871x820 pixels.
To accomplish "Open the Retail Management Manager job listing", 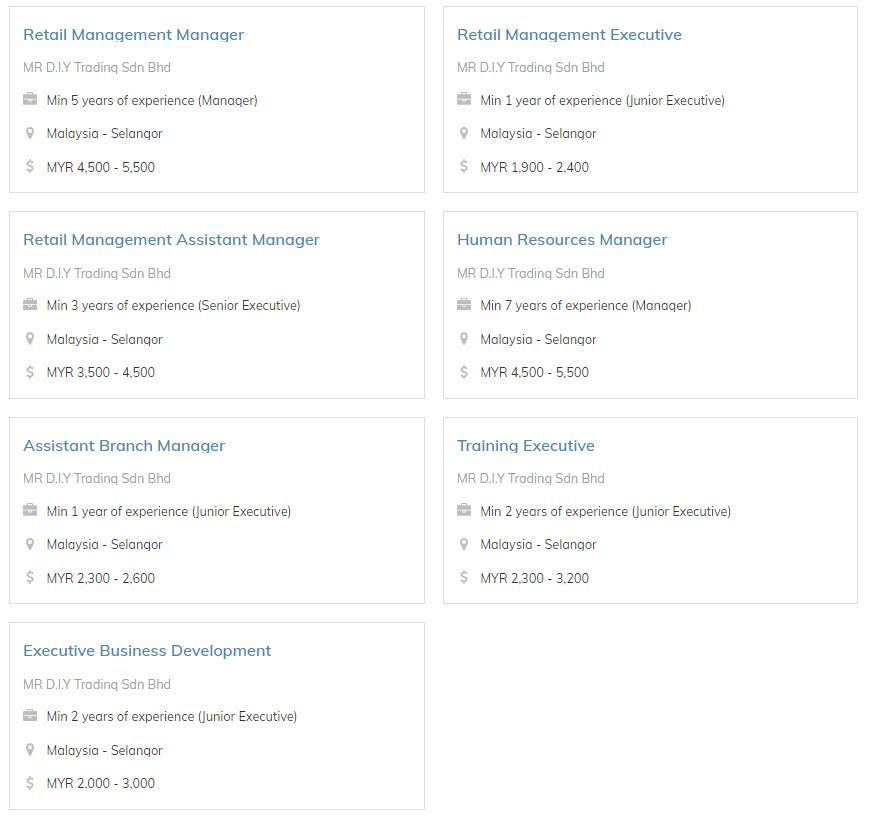I will (x=133, y=35).
